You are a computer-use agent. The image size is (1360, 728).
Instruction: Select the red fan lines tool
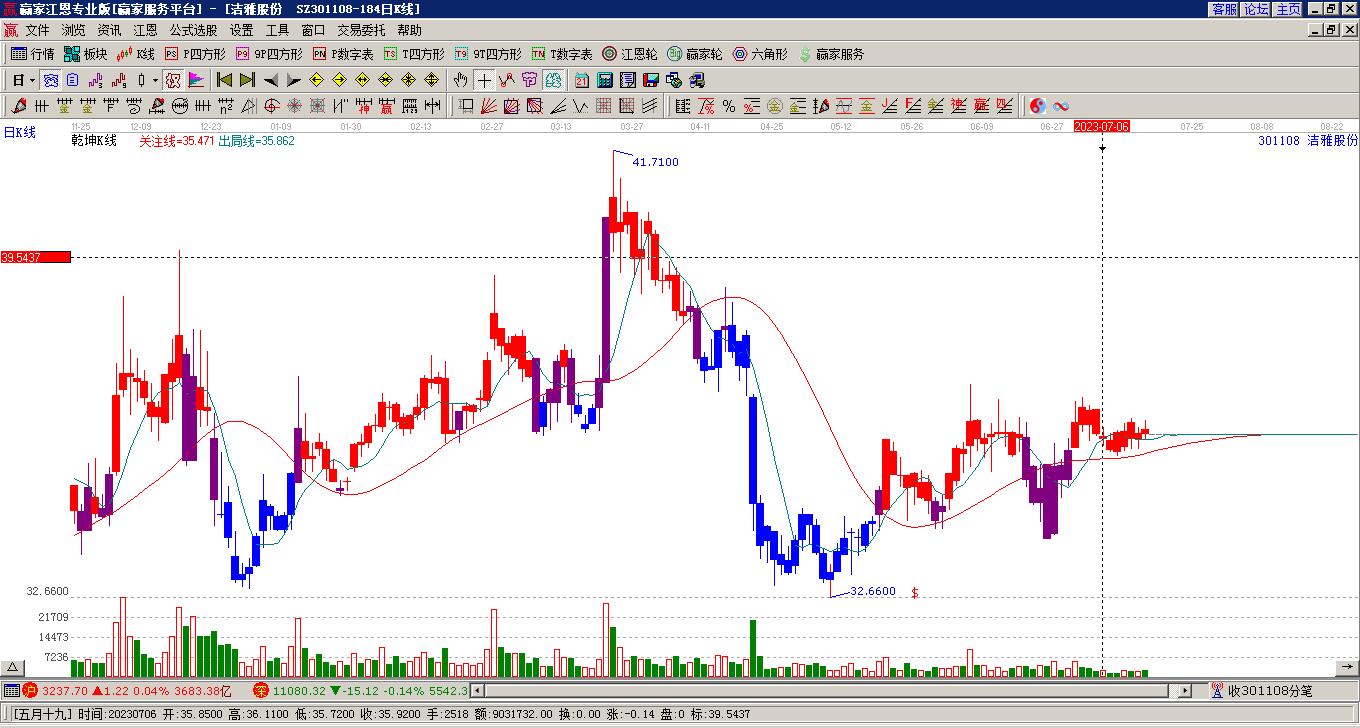(488, 106)
